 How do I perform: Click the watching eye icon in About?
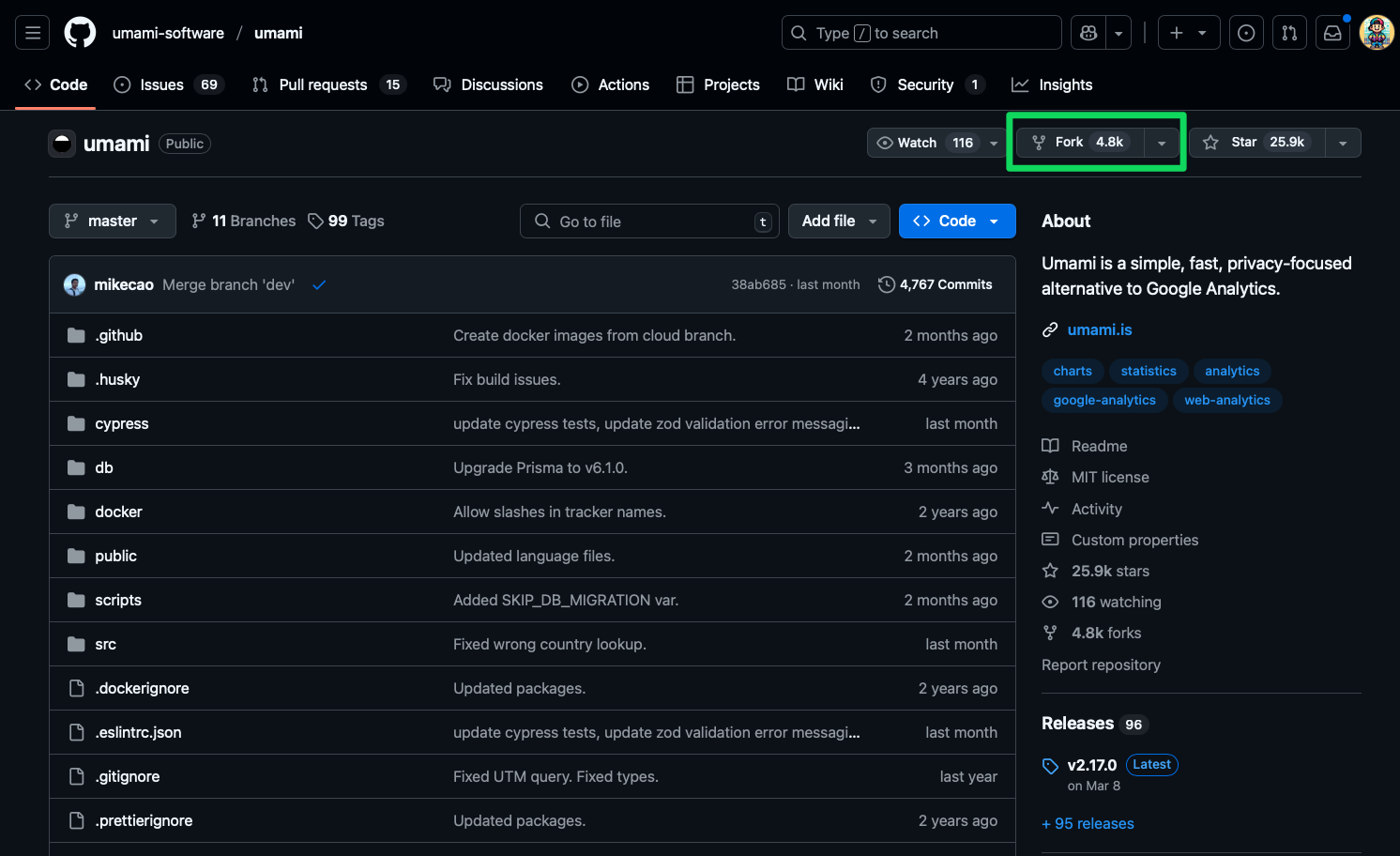(x=1050, y=602)
